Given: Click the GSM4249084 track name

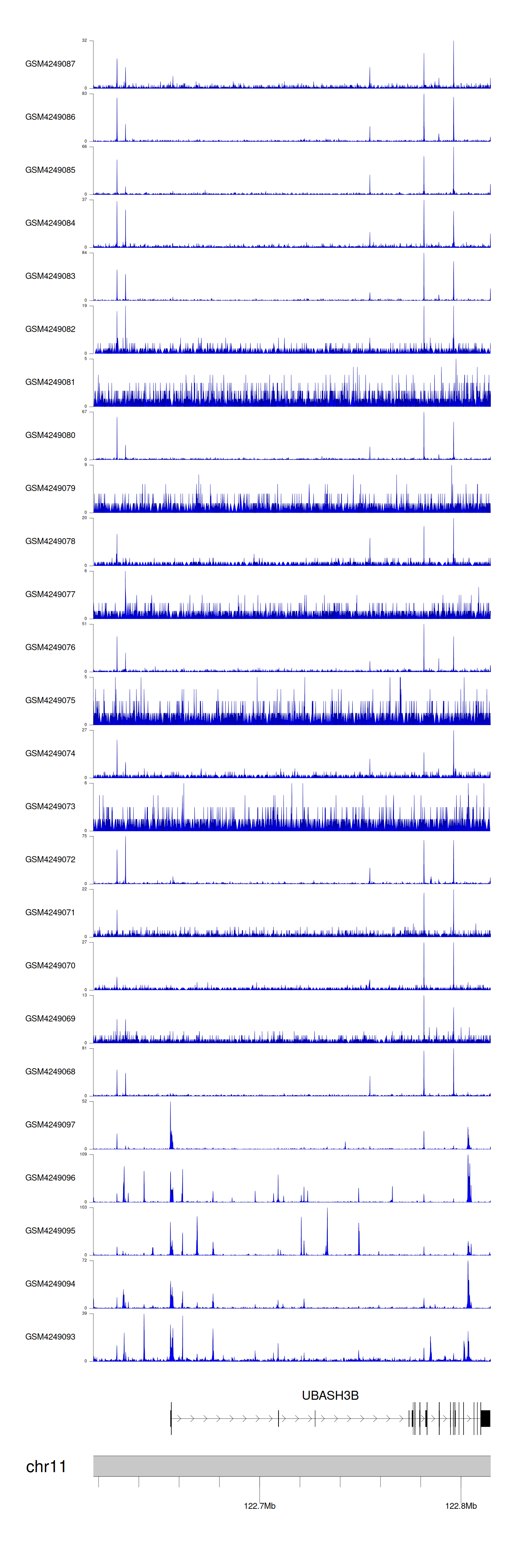Looking at the screenshot, I should pos(50,223).
